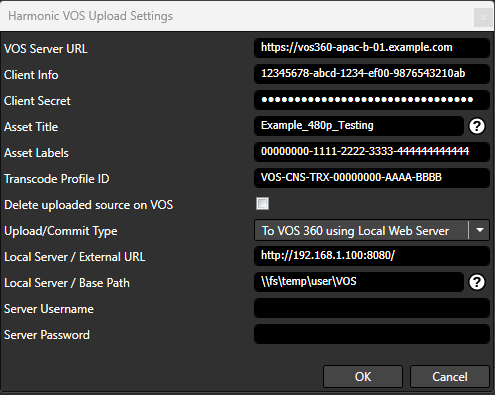Click the 'VOS Server URL' label
This screenshot has height=395, width=495.
[x=46, y=49]
